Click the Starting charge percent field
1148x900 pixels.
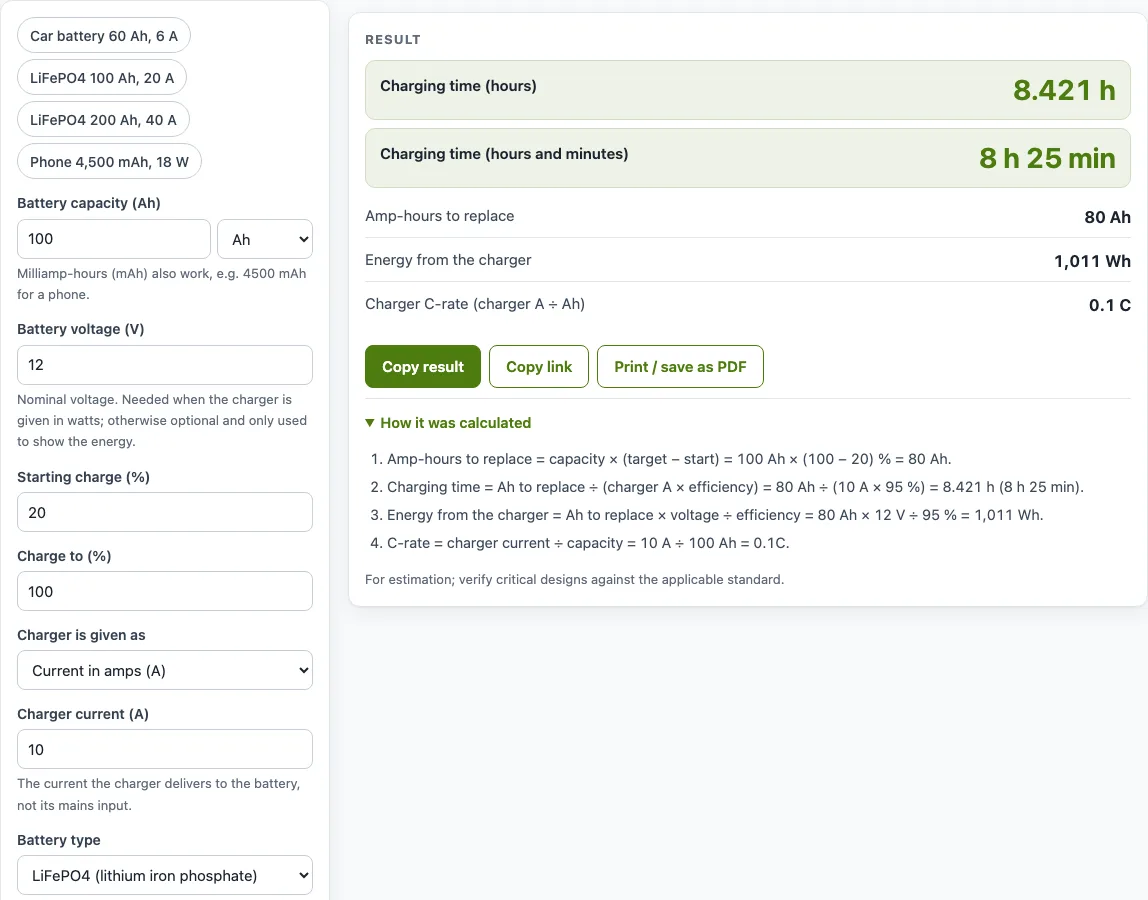click(165, 513)
